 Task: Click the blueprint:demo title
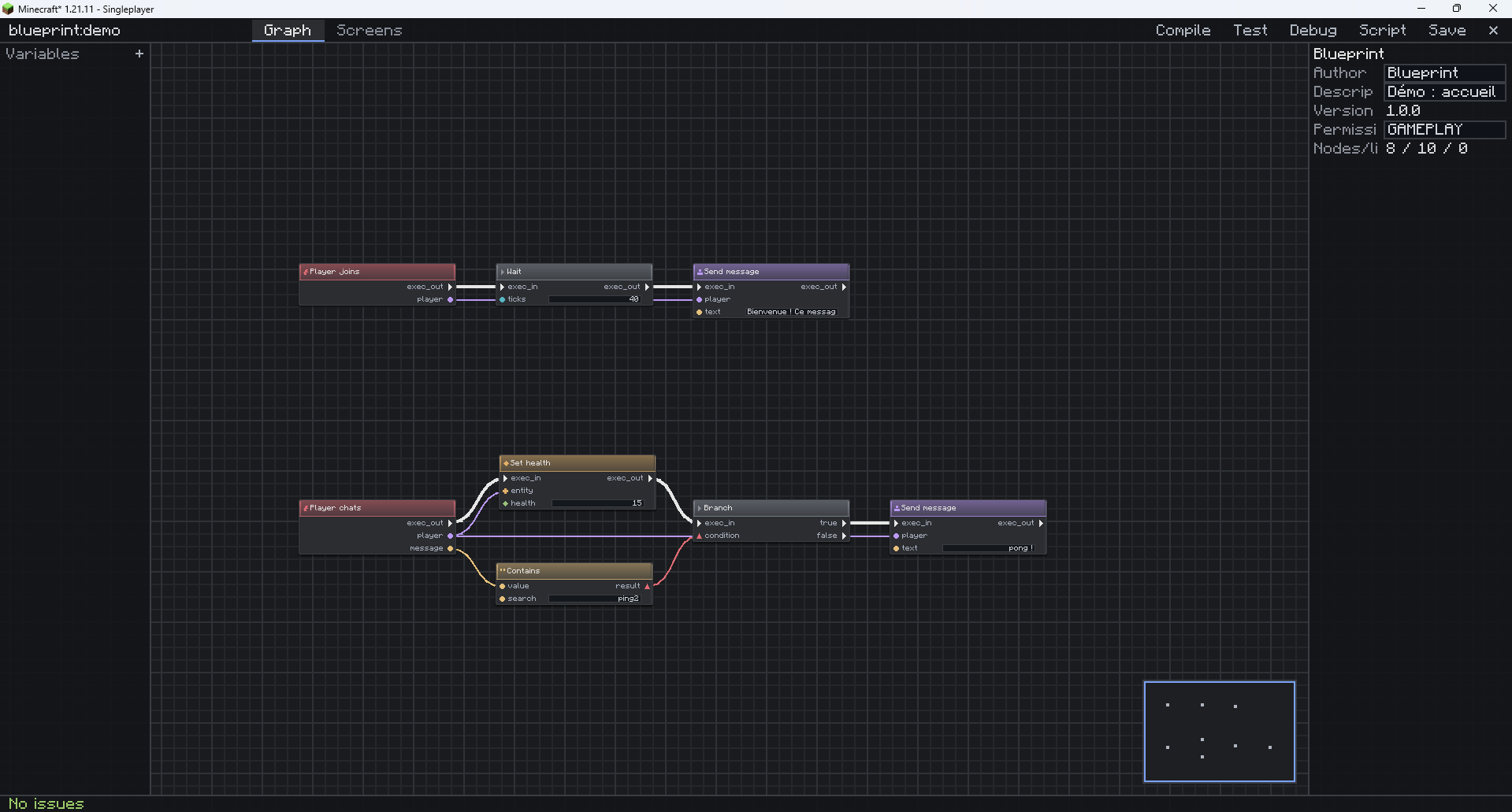pyautogui.click(x=65, y=30)
